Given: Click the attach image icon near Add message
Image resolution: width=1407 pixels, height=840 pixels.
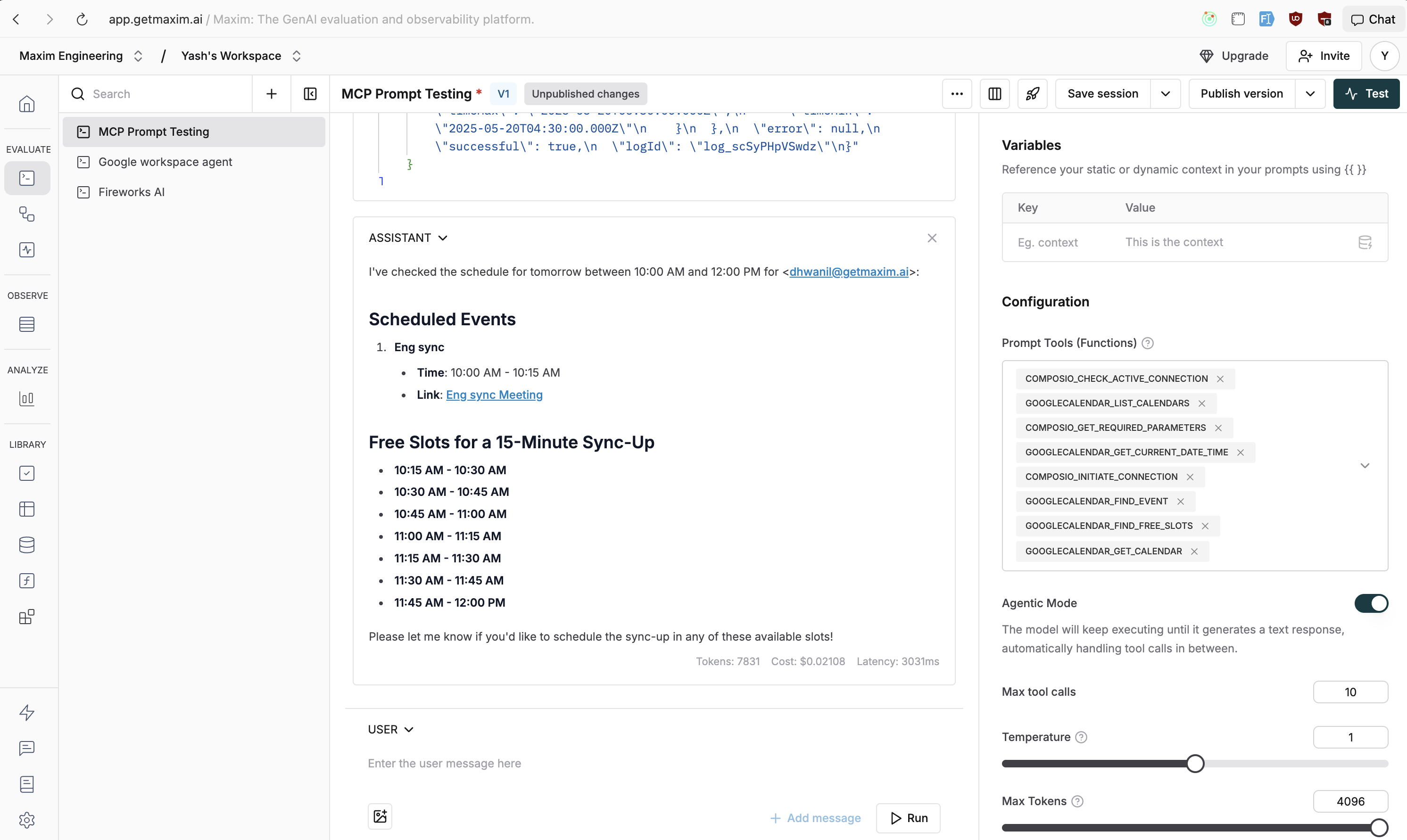Looking at the screenshot, I should pos(380,817).
